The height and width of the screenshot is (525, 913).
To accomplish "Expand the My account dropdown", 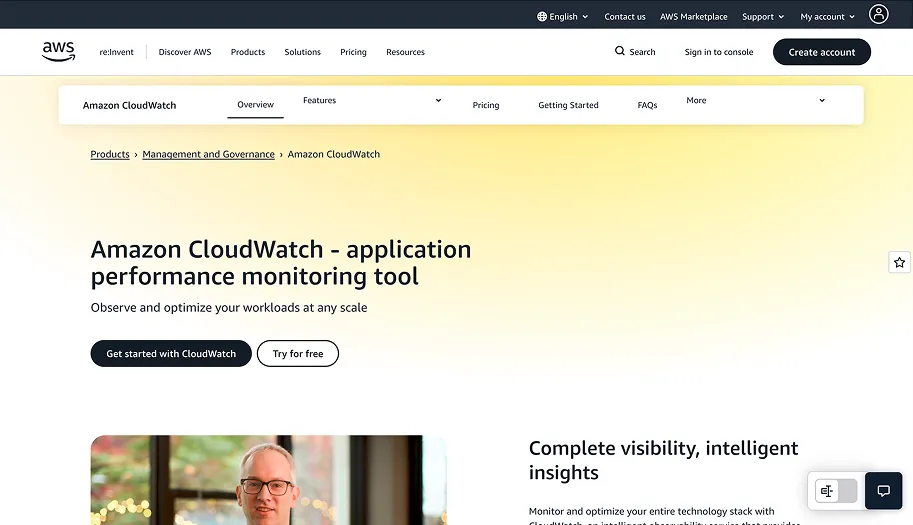I will [x=827, y=16].
